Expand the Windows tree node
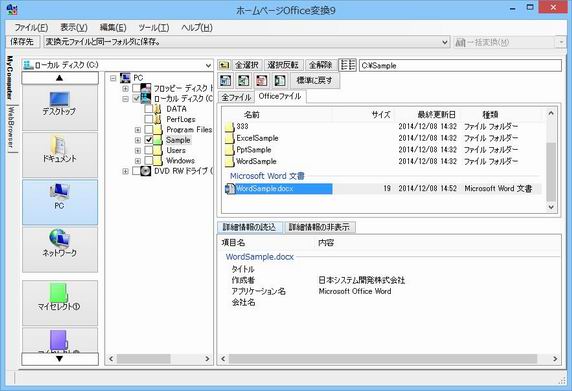Image resolution: width=572 pixels, height=391 pixels. click(138, 160)
